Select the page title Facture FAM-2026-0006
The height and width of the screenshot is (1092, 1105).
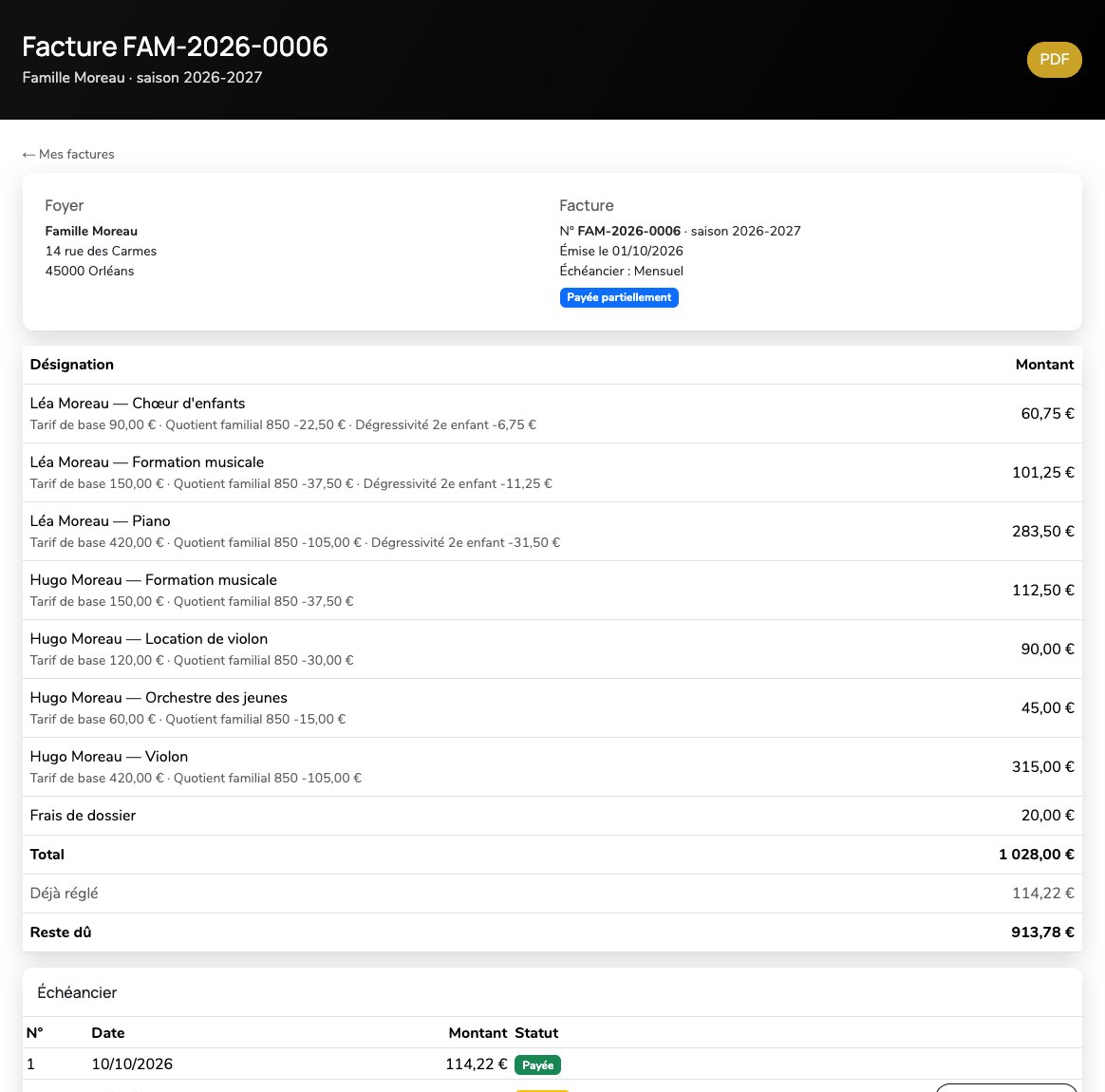tap(175, 47)
